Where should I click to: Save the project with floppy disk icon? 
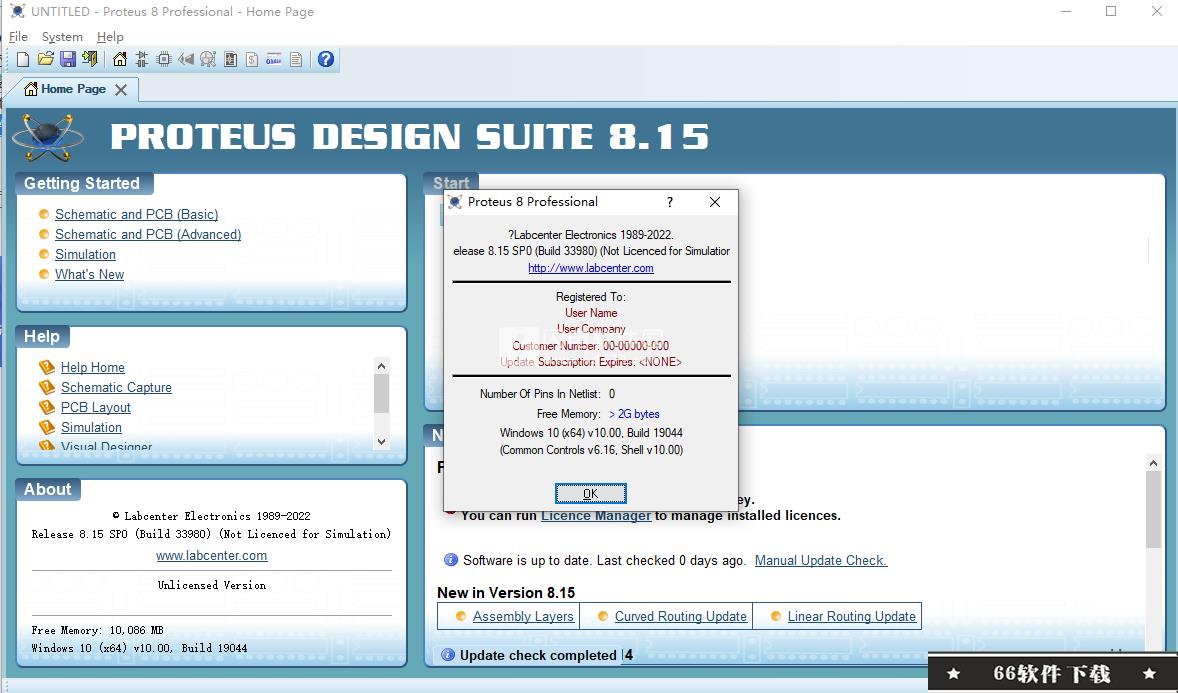pyautogui.click(x=68, y=59)
